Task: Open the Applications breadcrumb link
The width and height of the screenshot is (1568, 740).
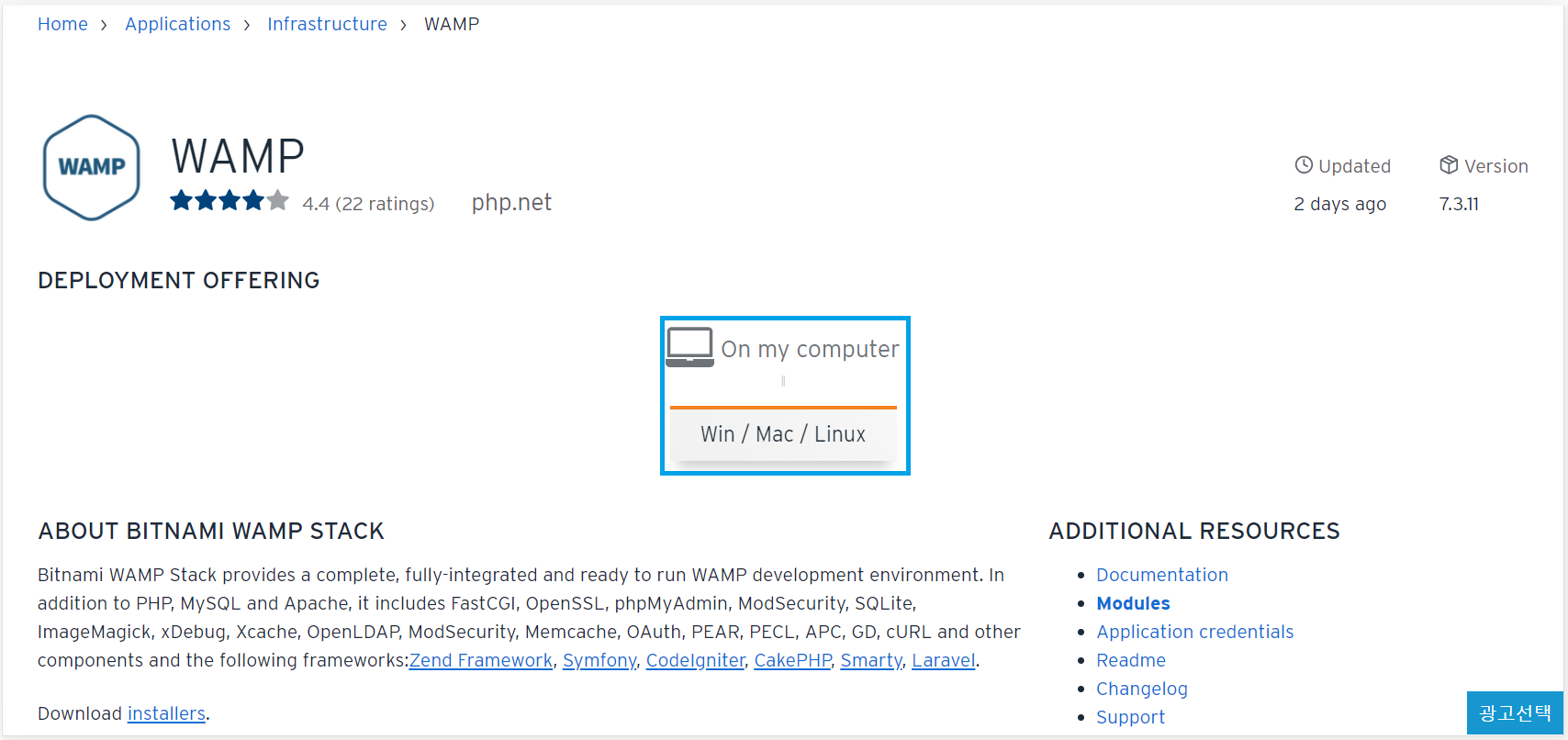Action: pos(178,24)
